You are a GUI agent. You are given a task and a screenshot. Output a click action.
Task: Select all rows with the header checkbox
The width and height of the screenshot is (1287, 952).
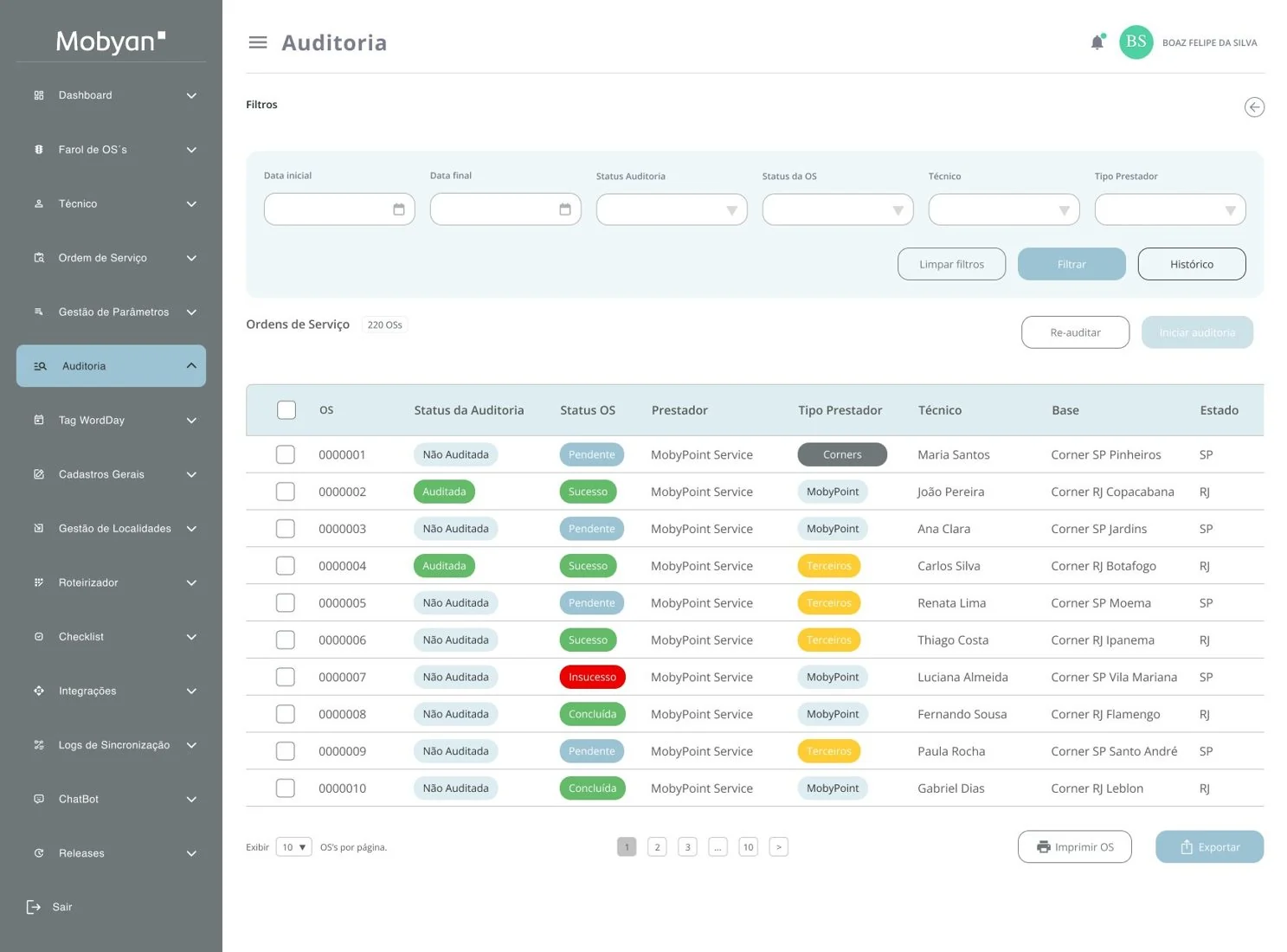286,410
